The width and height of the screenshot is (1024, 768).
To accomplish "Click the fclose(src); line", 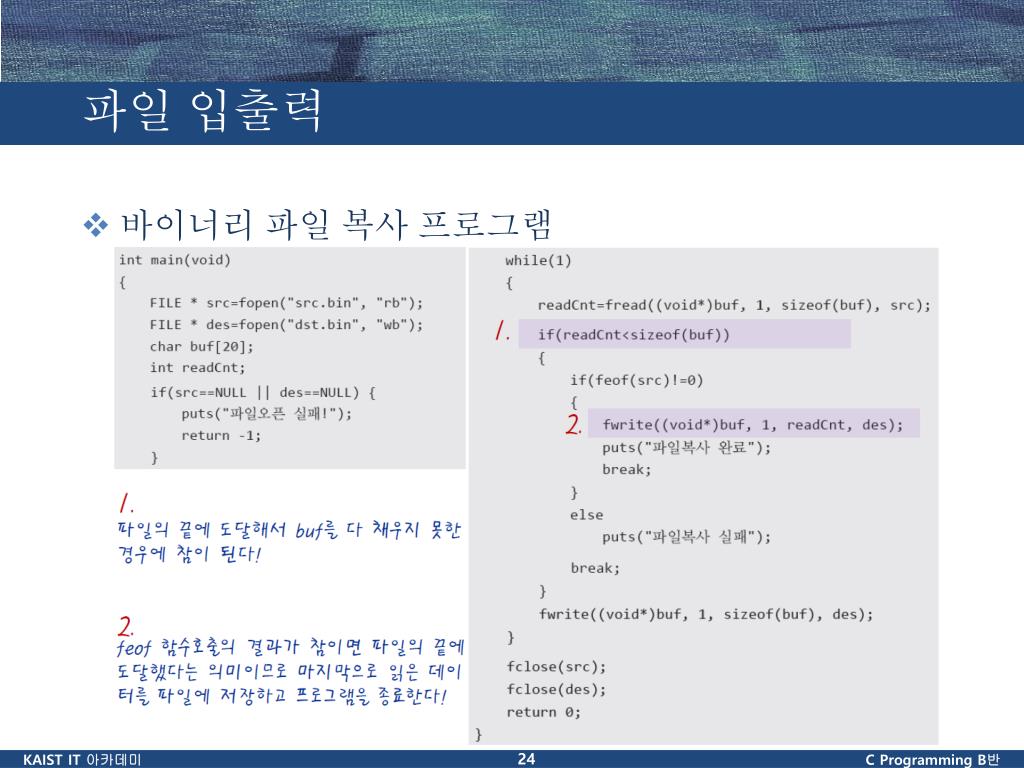I will [556, 667].
